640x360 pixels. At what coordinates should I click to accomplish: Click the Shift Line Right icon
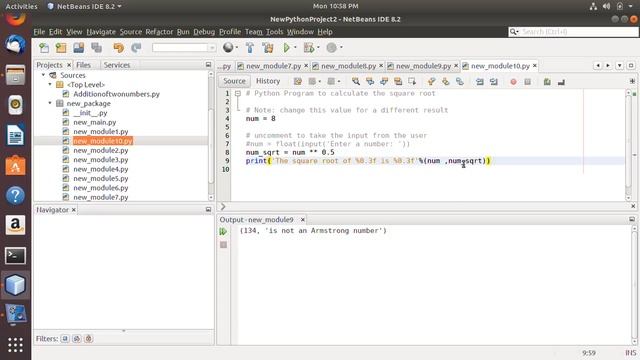(x=494, y=82)
